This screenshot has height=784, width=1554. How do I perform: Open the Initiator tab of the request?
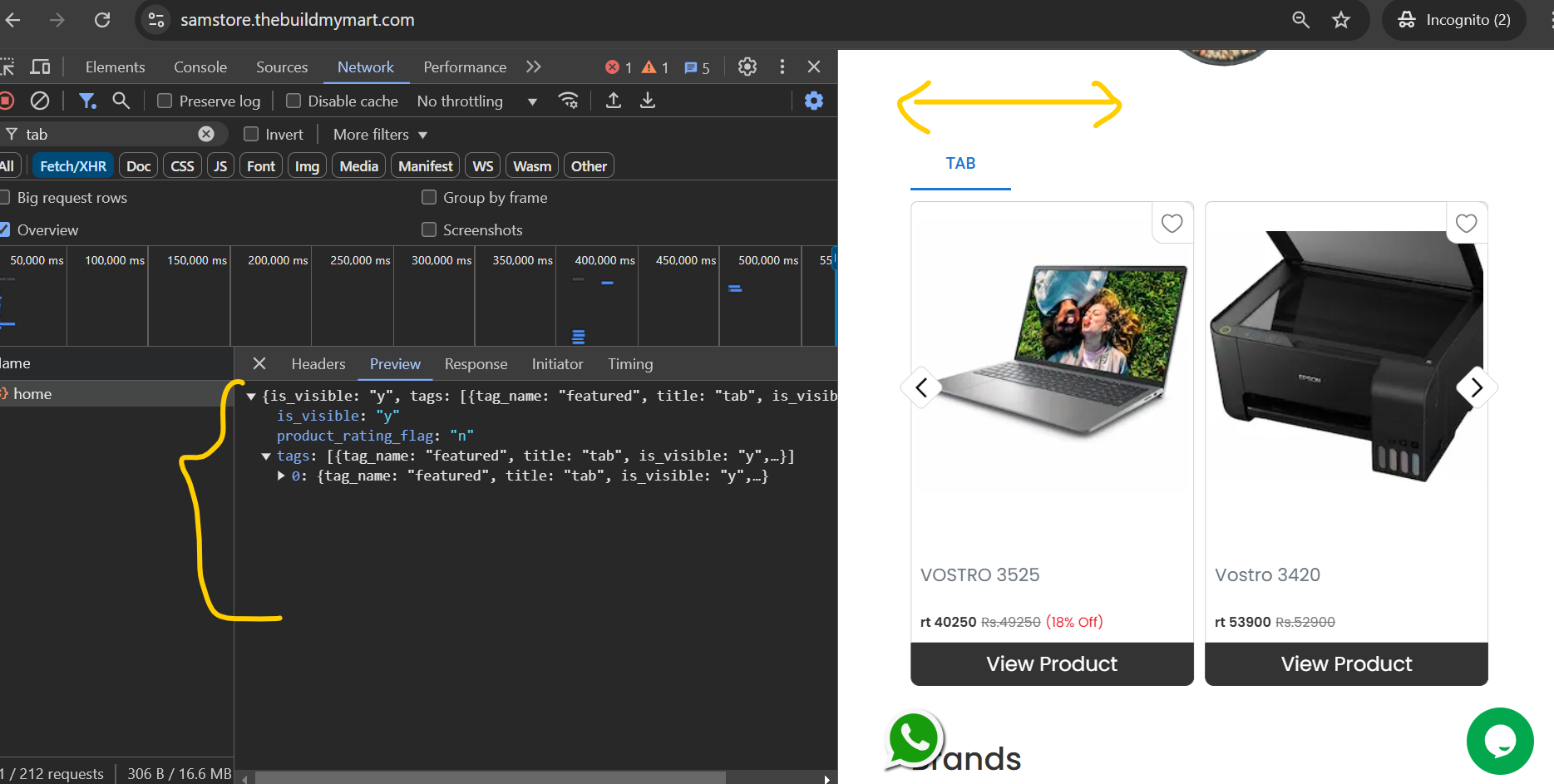(x=557, y=363)
